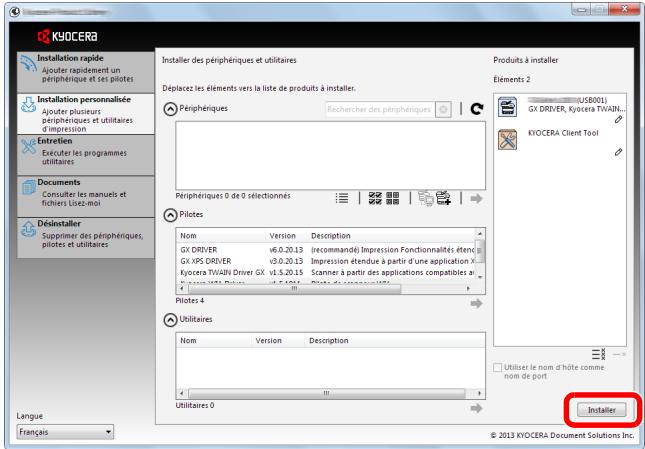Select GX DRIVER row in Pilotes
645x449 pixels.
(x=325, y=250)
